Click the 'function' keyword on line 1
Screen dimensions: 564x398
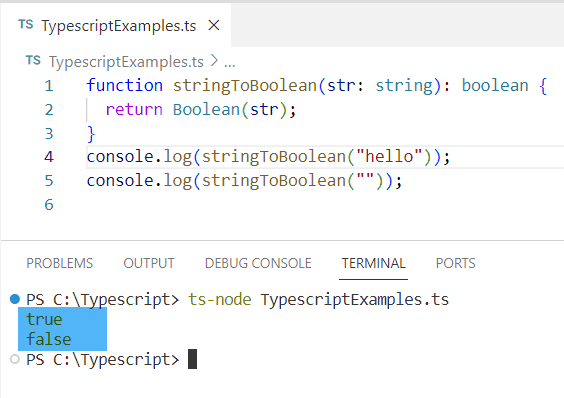(x=125, y=86)
